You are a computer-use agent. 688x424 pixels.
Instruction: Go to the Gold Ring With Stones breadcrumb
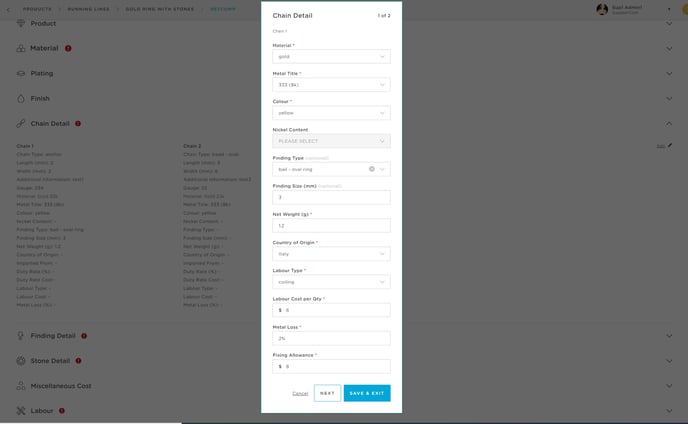click(x=160, y=9)
